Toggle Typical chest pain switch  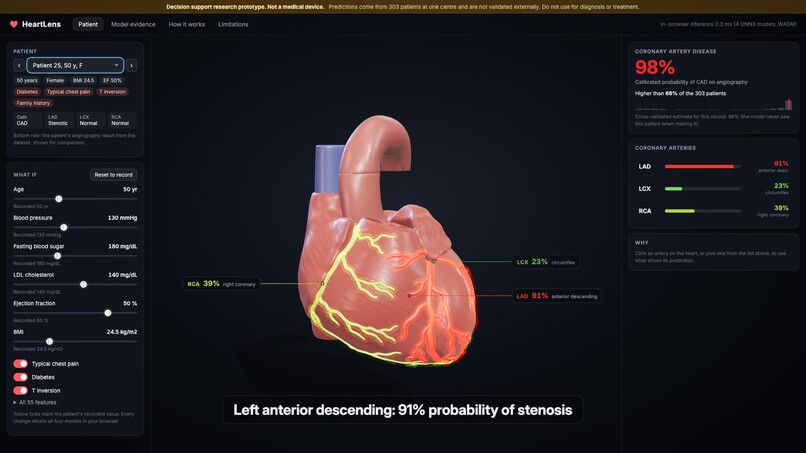21,364
